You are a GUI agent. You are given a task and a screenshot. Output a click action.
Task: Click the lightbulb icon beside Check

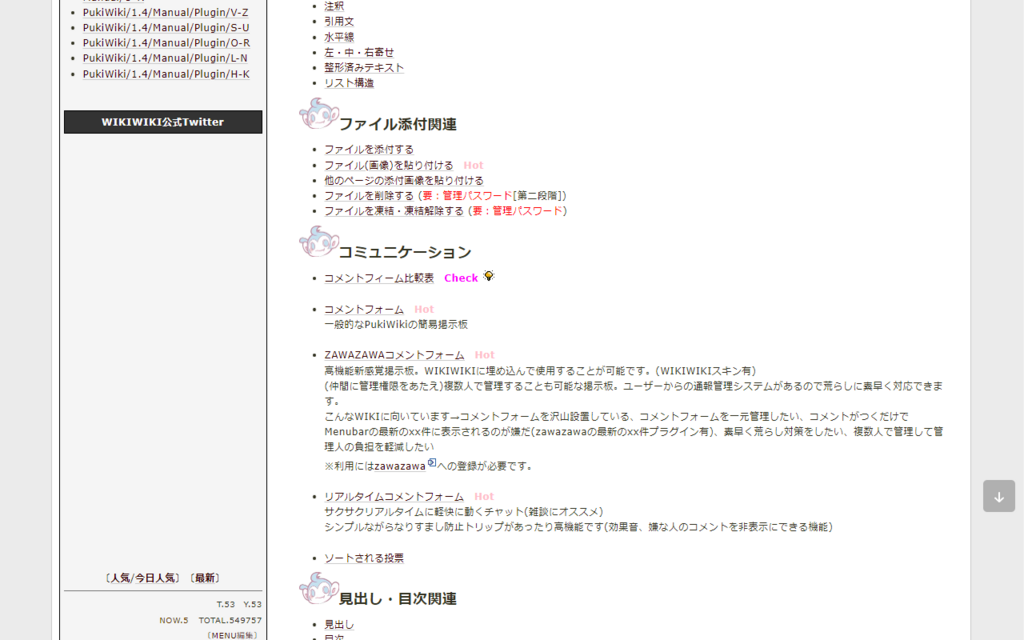[x=489, y=276]
